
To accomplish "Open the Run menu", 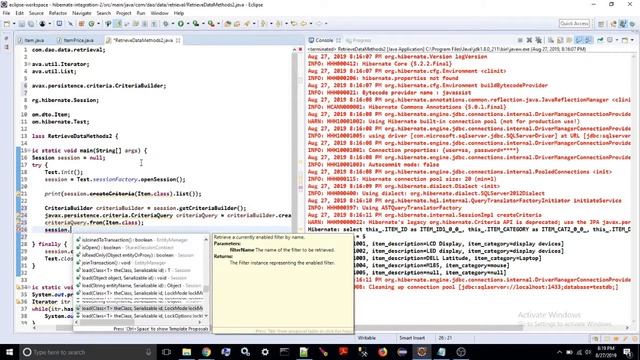I will tap(141, 13).
